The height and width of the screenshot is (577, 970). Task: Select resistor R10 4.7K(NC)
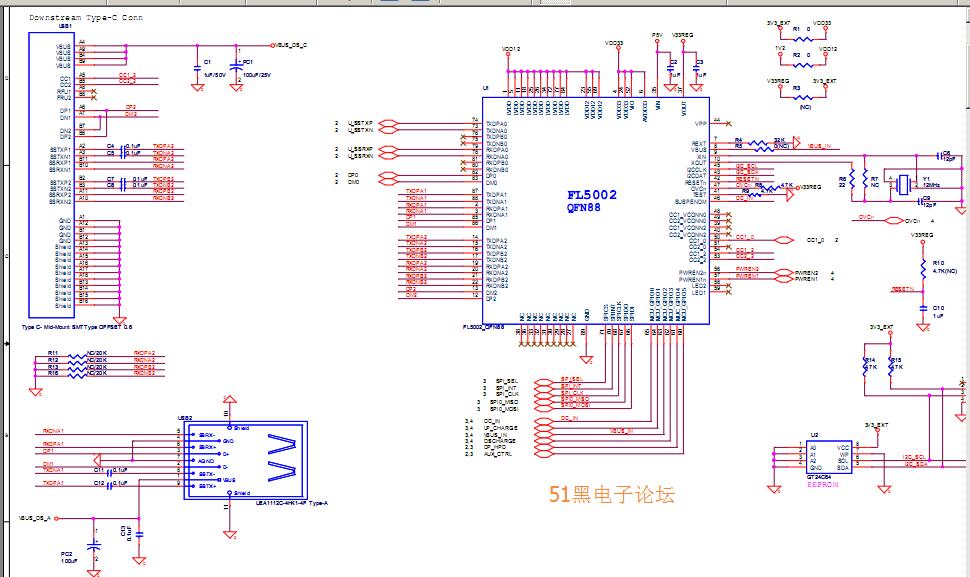[922, 269]
